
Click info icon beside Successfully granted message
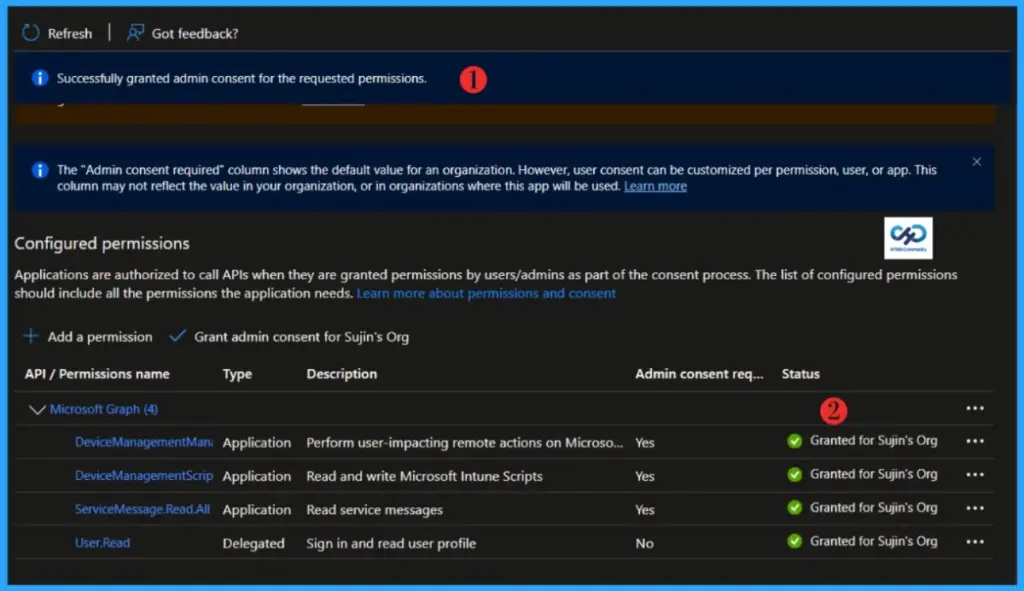pyautogui.click(x=40, y=78)
